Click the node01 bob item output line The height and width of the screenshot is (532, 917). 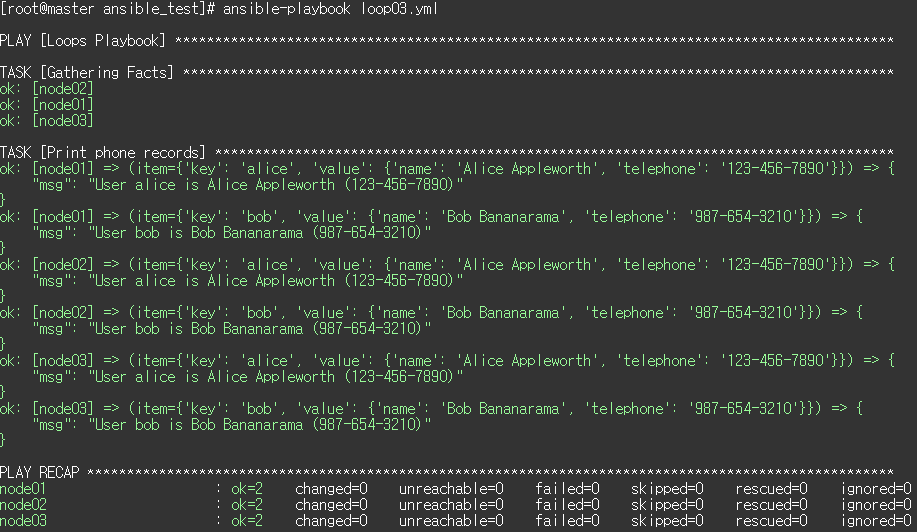coord(431,216)
